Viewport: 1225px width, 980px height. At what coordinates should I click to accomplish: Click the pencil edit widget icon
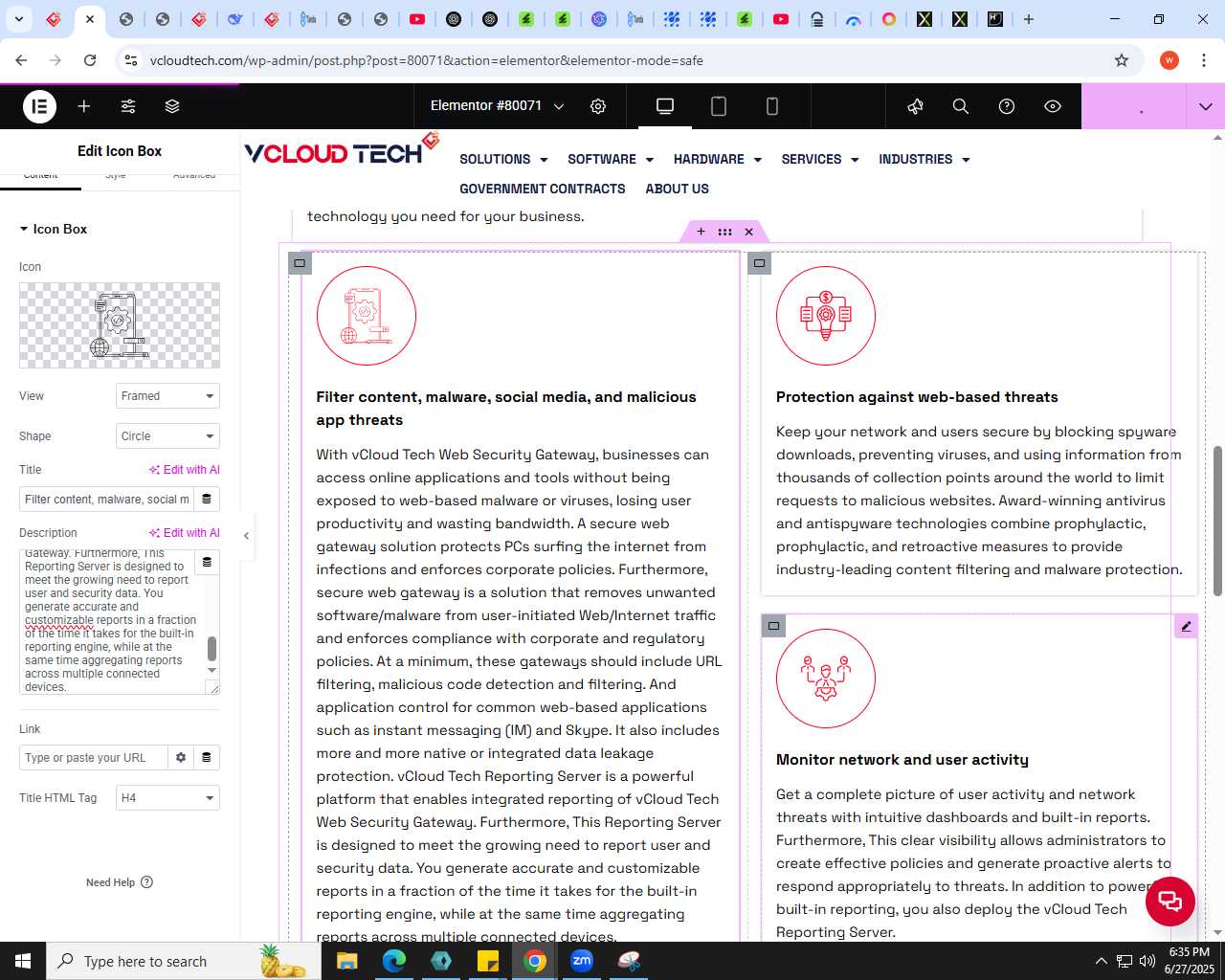pos(1186,626)
